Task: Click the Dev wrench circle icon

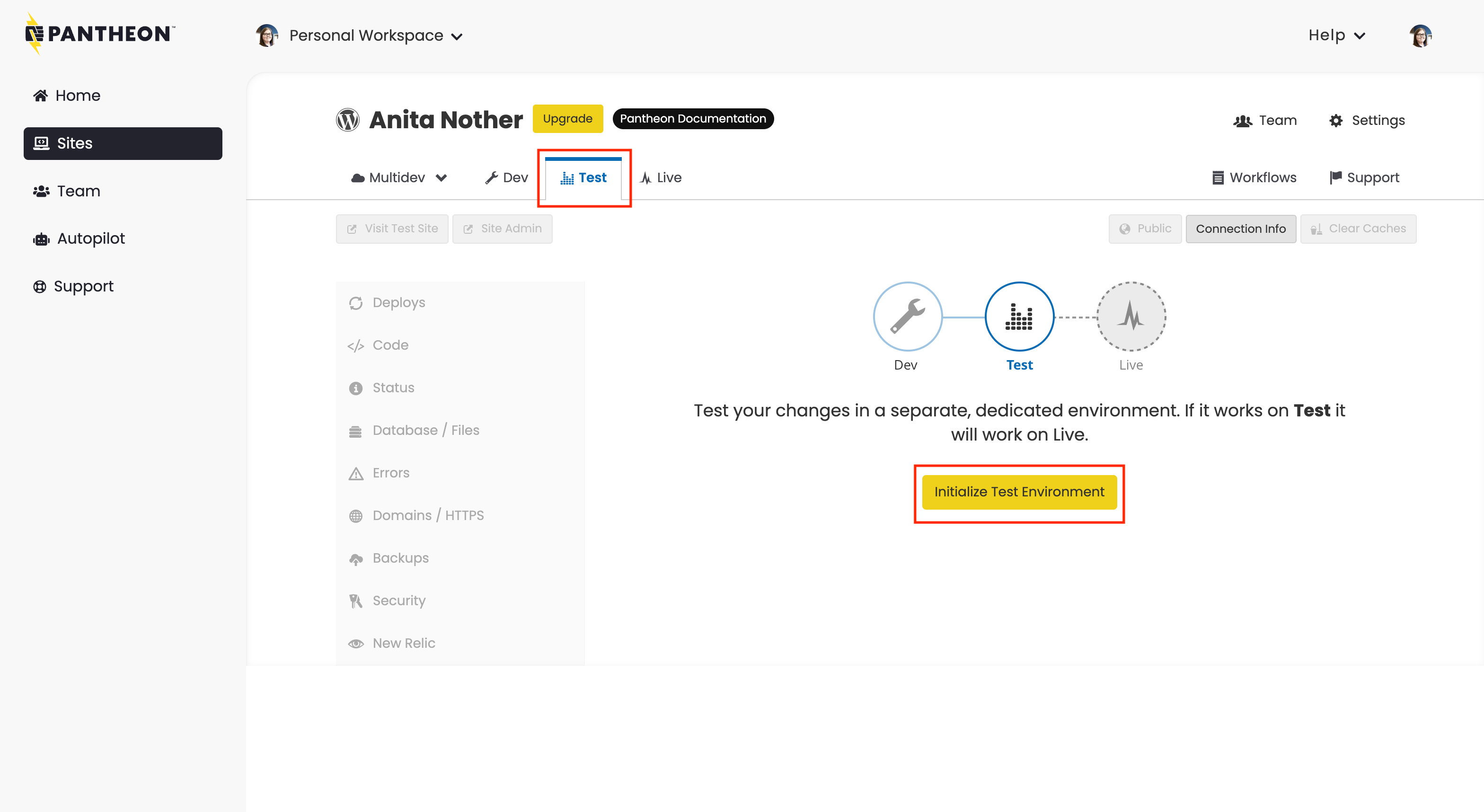Action: pyautogui.click(x=907, y=317)
